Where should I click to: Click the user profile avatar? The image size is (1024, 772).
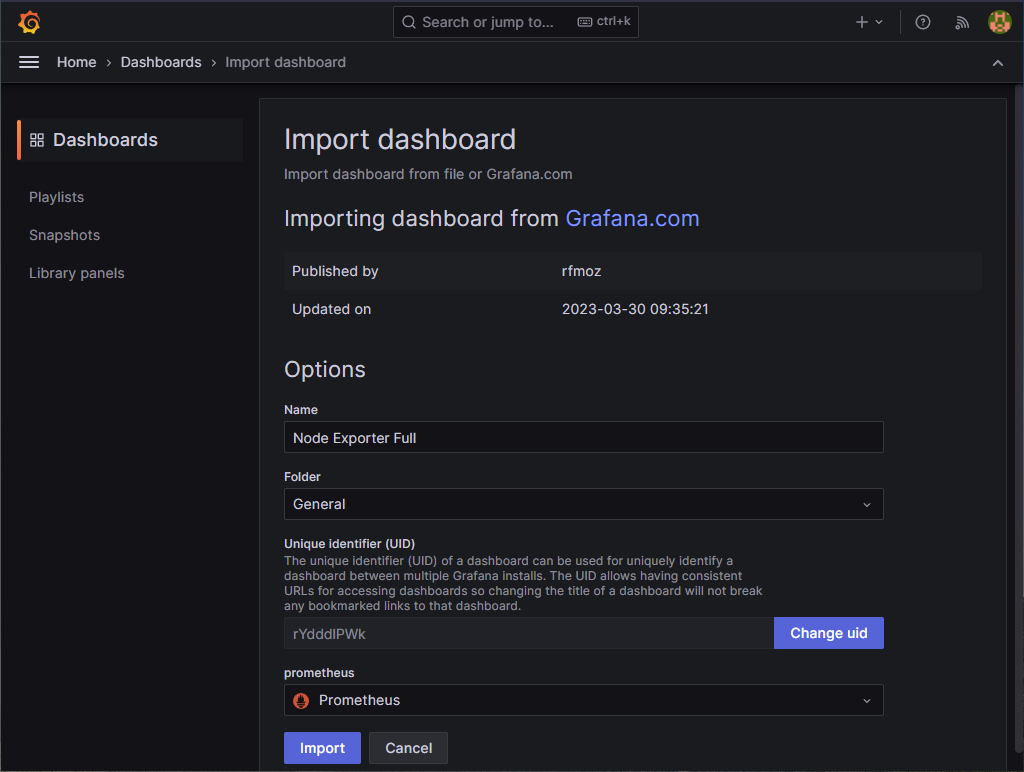(999, 21)
